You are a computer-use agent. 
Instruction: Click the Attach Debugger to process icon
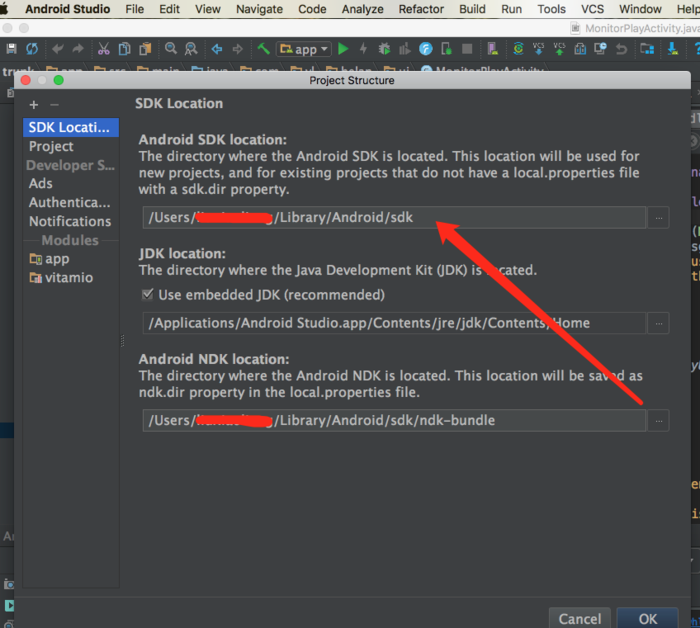(446, 48)
